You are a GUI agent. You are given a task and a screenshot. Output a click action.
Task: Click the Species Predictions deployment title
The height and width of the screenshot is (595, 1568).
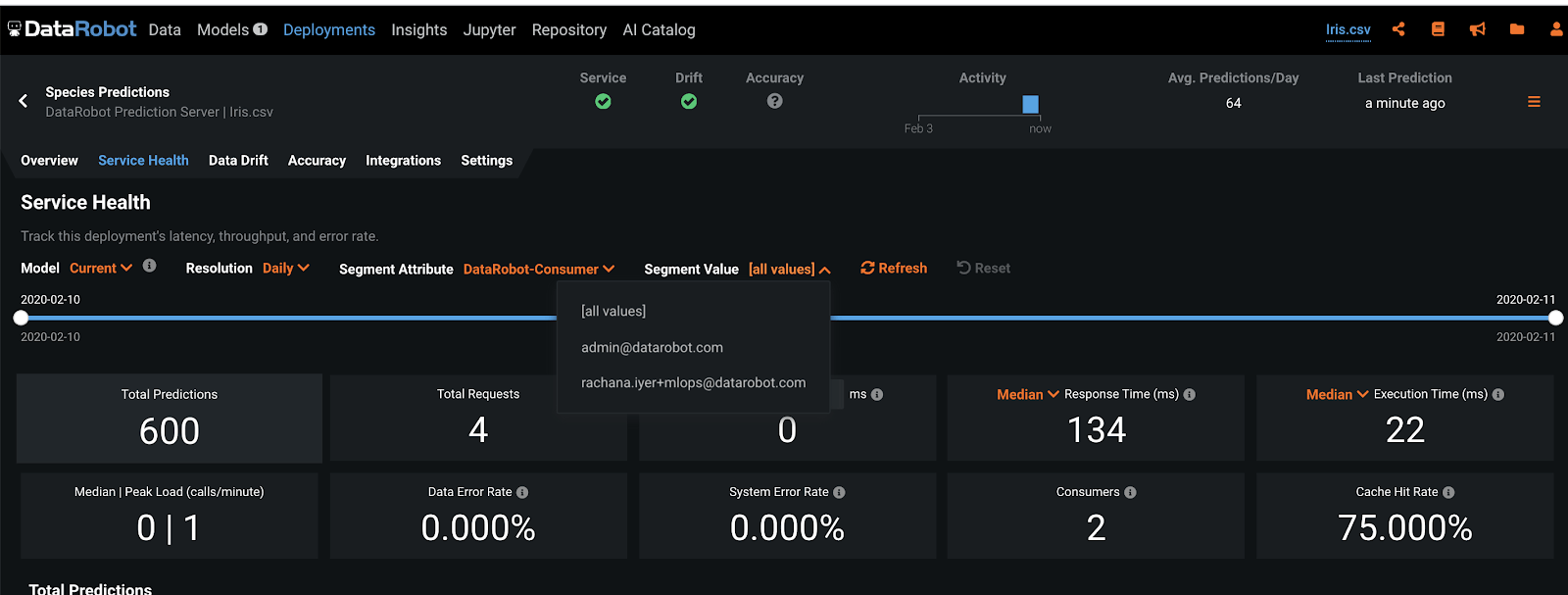[x=108, y=92]
